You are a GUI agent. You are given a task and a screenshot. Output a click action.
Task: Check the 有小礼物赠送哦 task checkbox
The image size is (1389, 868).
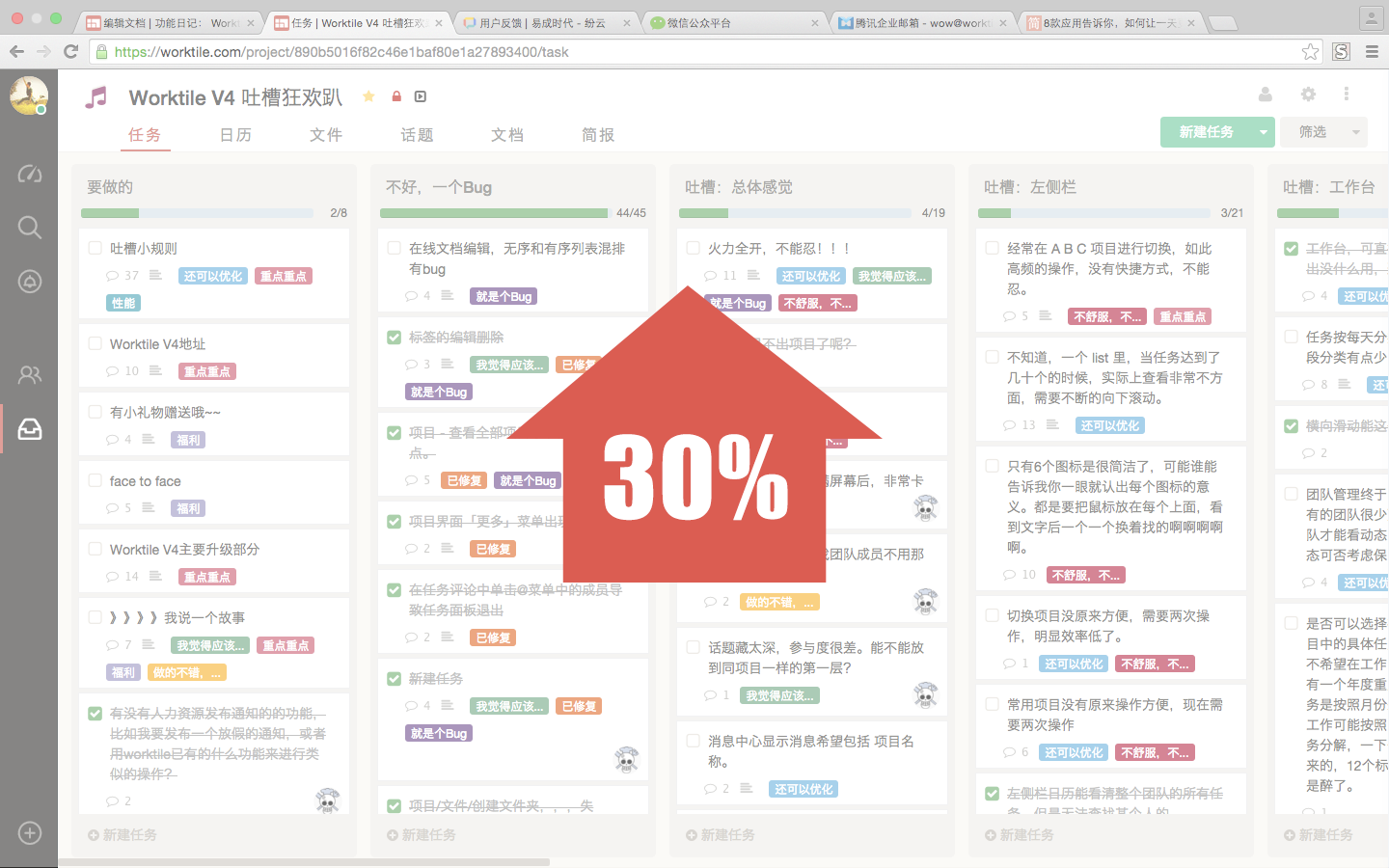[x=95, y=412]
